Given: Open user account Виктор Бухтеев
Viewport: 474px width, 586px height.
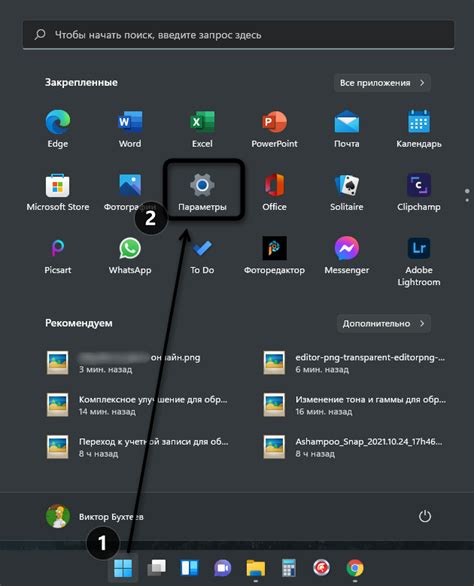Looking at the screenshot, I should coord(95,516).
